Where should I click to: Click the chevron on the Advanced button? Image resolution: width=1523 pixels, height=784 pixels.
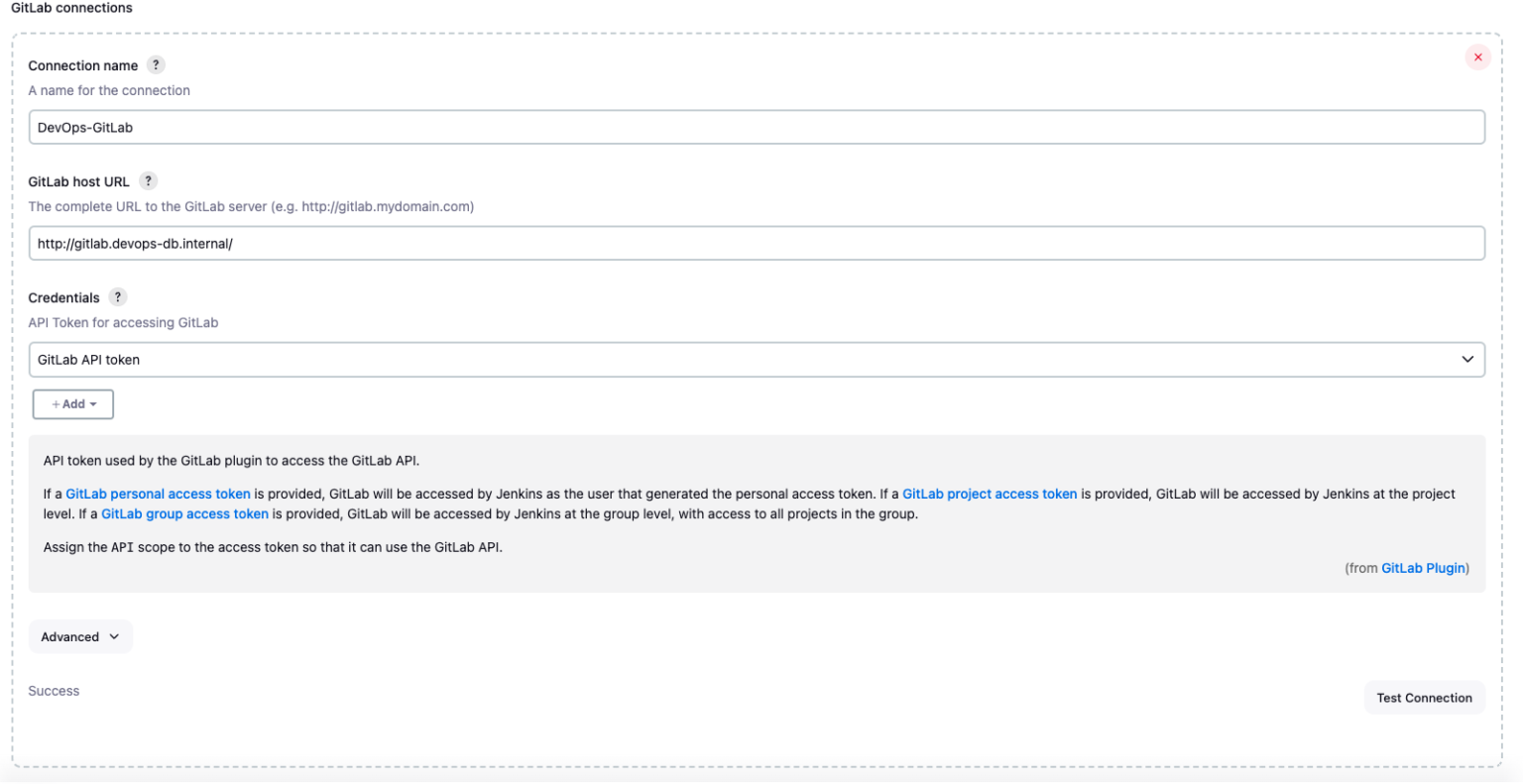click(116, 636)
